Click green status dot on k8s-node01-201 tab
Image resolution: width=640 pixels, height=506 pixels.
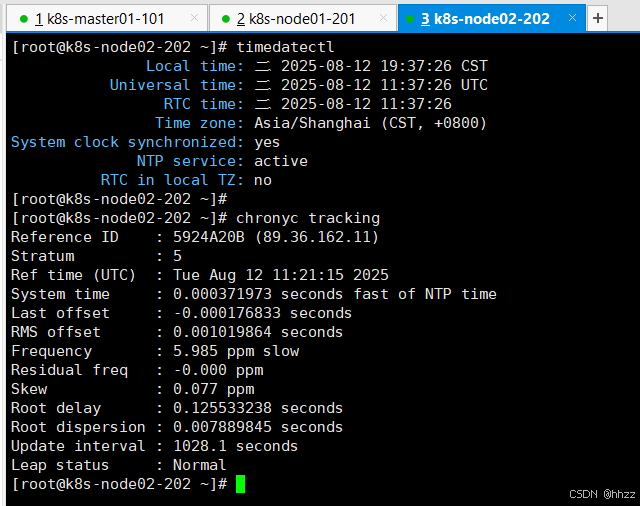[x=225, y=19]
